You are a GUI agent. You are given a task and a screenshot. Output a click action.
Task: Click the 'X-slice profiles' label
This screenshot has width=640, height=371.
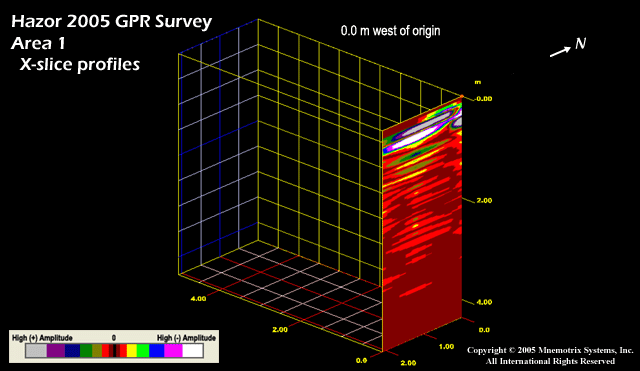[x=80, y=64]
